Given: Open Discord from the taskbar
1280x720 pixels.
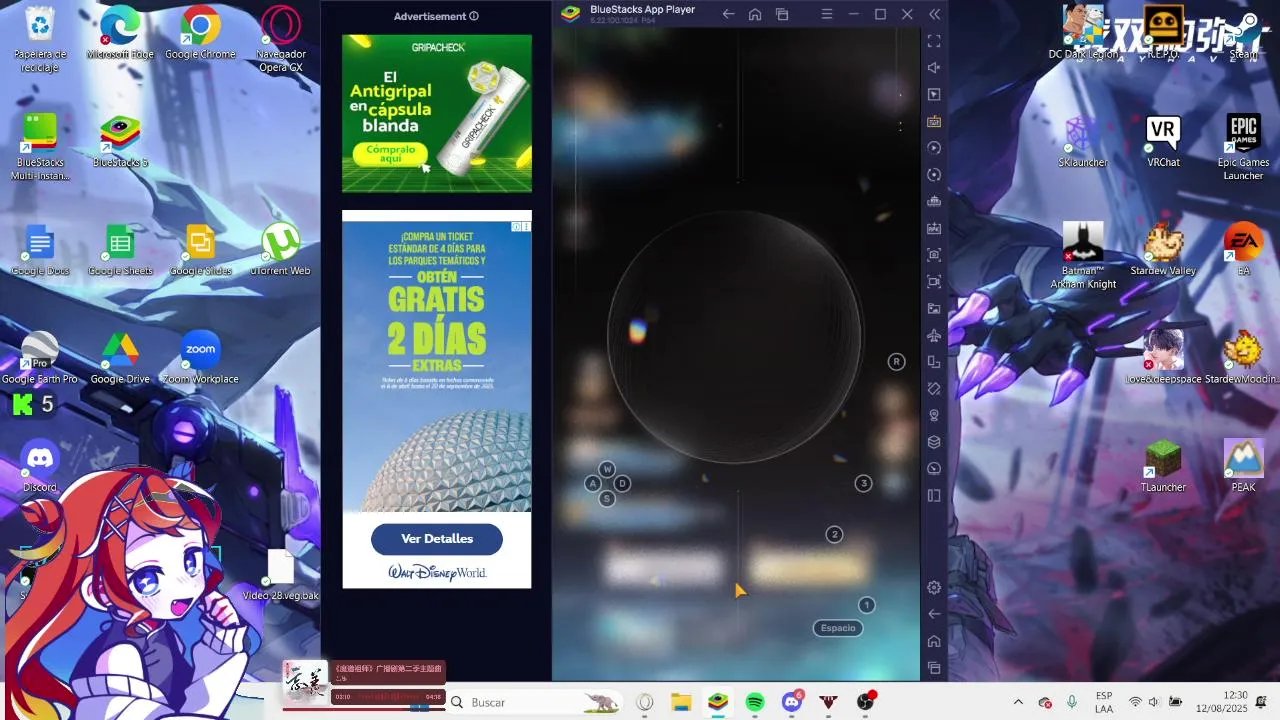Looking at the screenshot, I should click(x=792, y=702).
